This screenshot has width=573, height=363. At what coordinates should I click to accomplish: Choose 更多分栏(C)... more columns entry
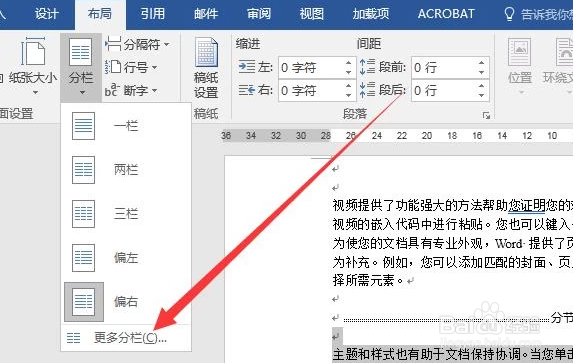[x=126, y=338]
